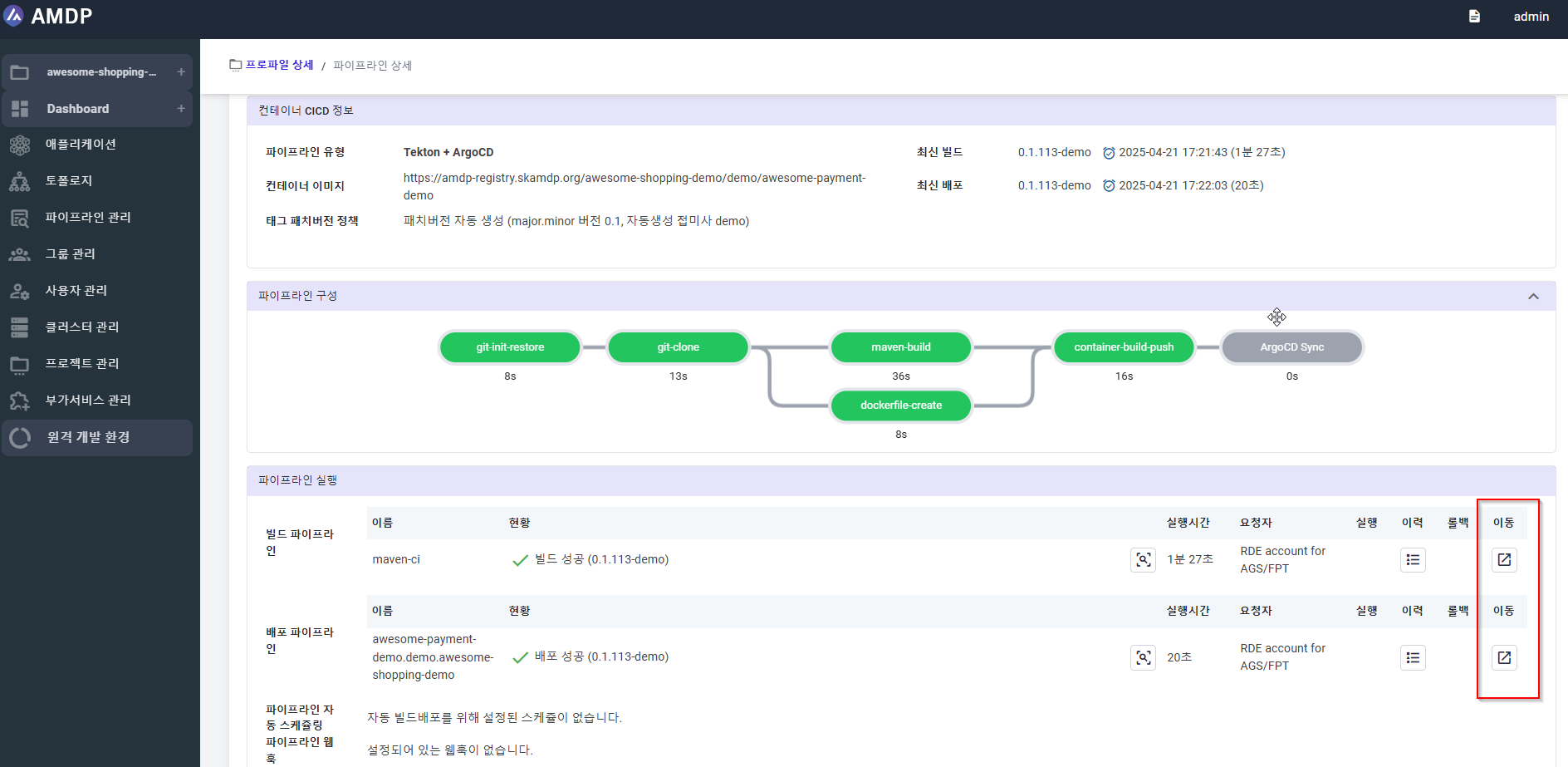Open history list icon for maven-ci
This screenshot has height=767, width=1568.
pyautogui.click(x=1413, y=560)
